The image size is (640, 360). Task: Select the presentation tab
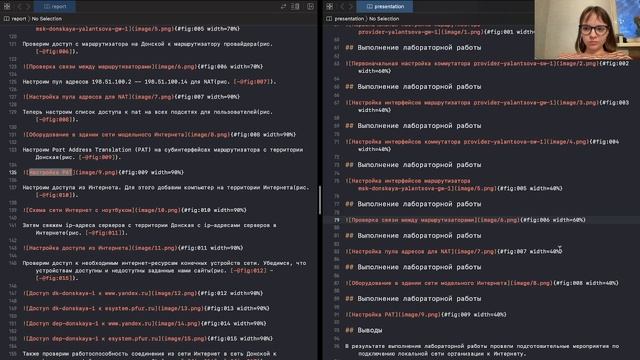point(384,6)
